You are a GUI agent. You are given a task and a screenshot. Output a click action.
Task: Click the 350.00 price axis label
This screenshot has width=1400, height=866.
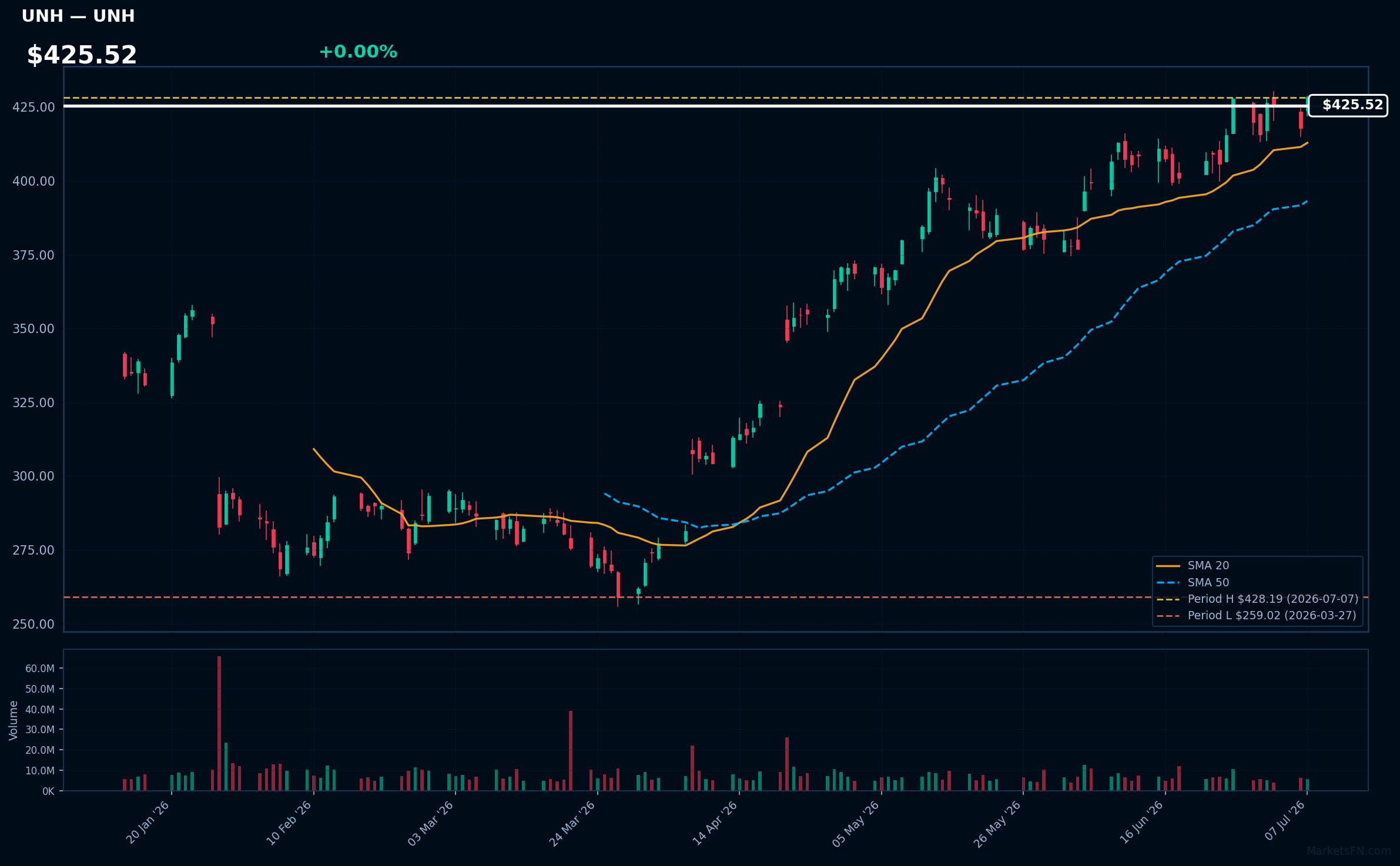[x=34, y=328]
